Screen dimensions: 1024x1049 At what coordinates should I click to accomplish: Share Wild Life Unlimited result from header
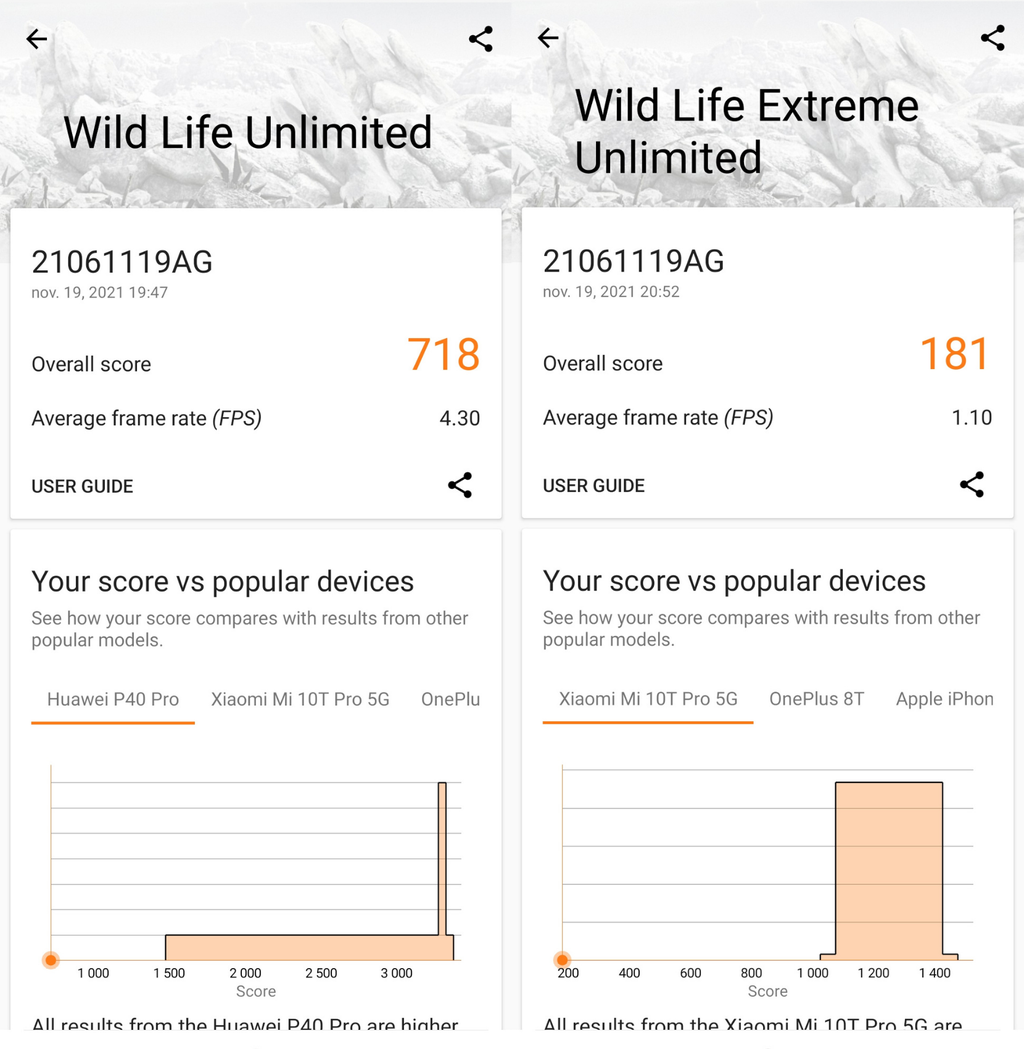point(481,39)
